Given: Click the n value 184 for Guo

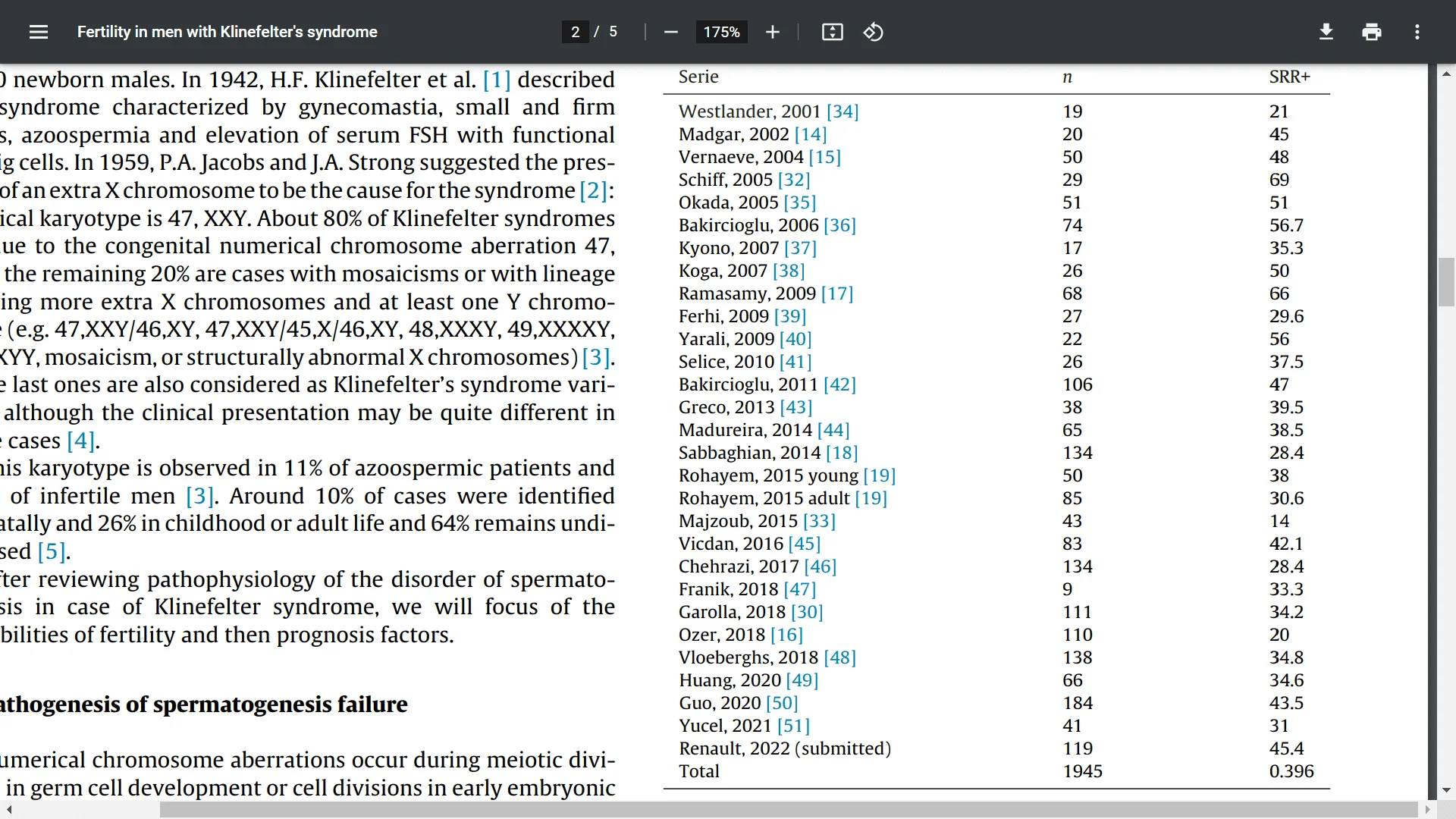Looking at the screenshot, I should coord(1078,703).
